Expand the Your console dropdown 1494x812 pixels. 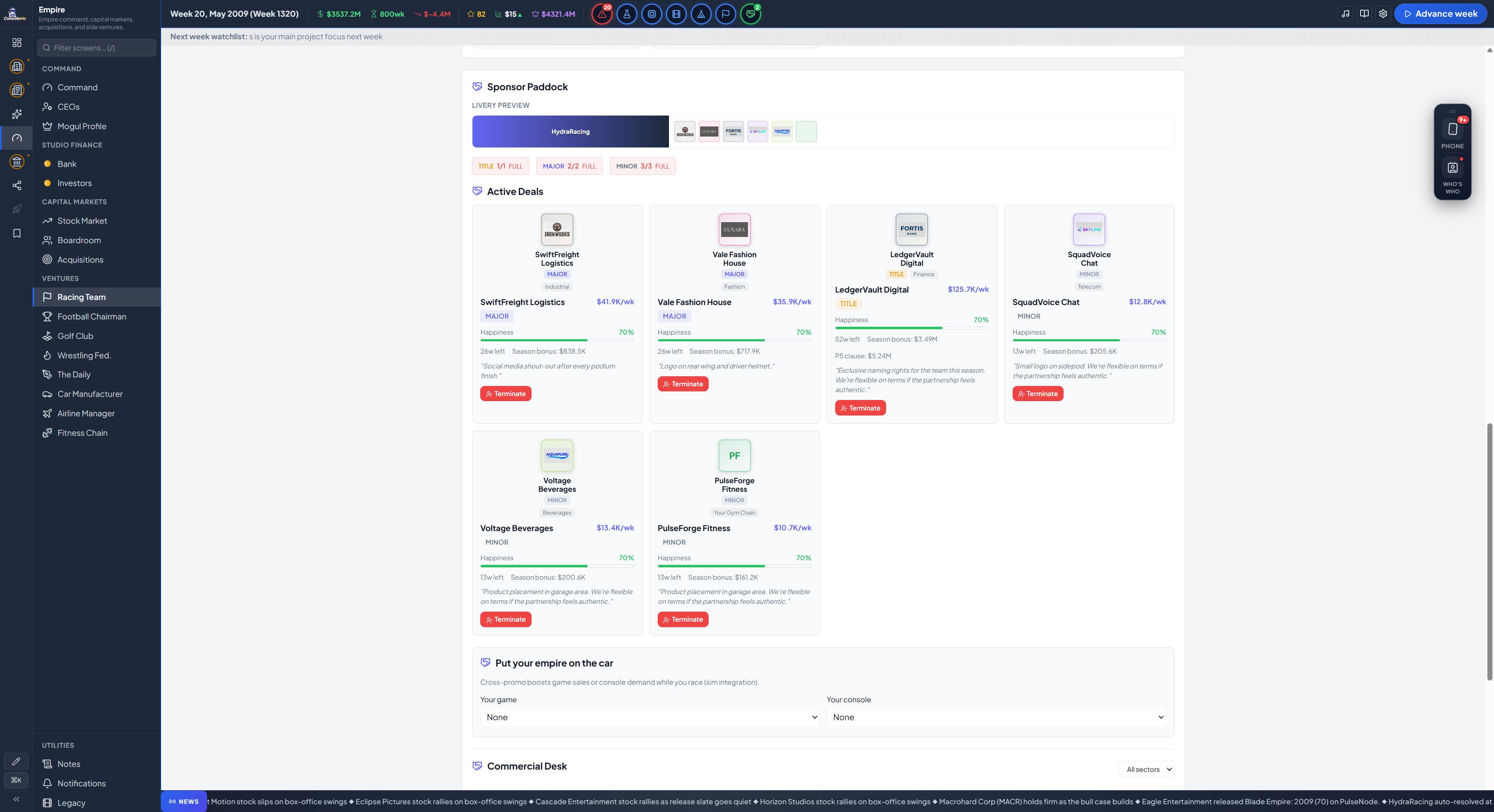pos(996,717)
